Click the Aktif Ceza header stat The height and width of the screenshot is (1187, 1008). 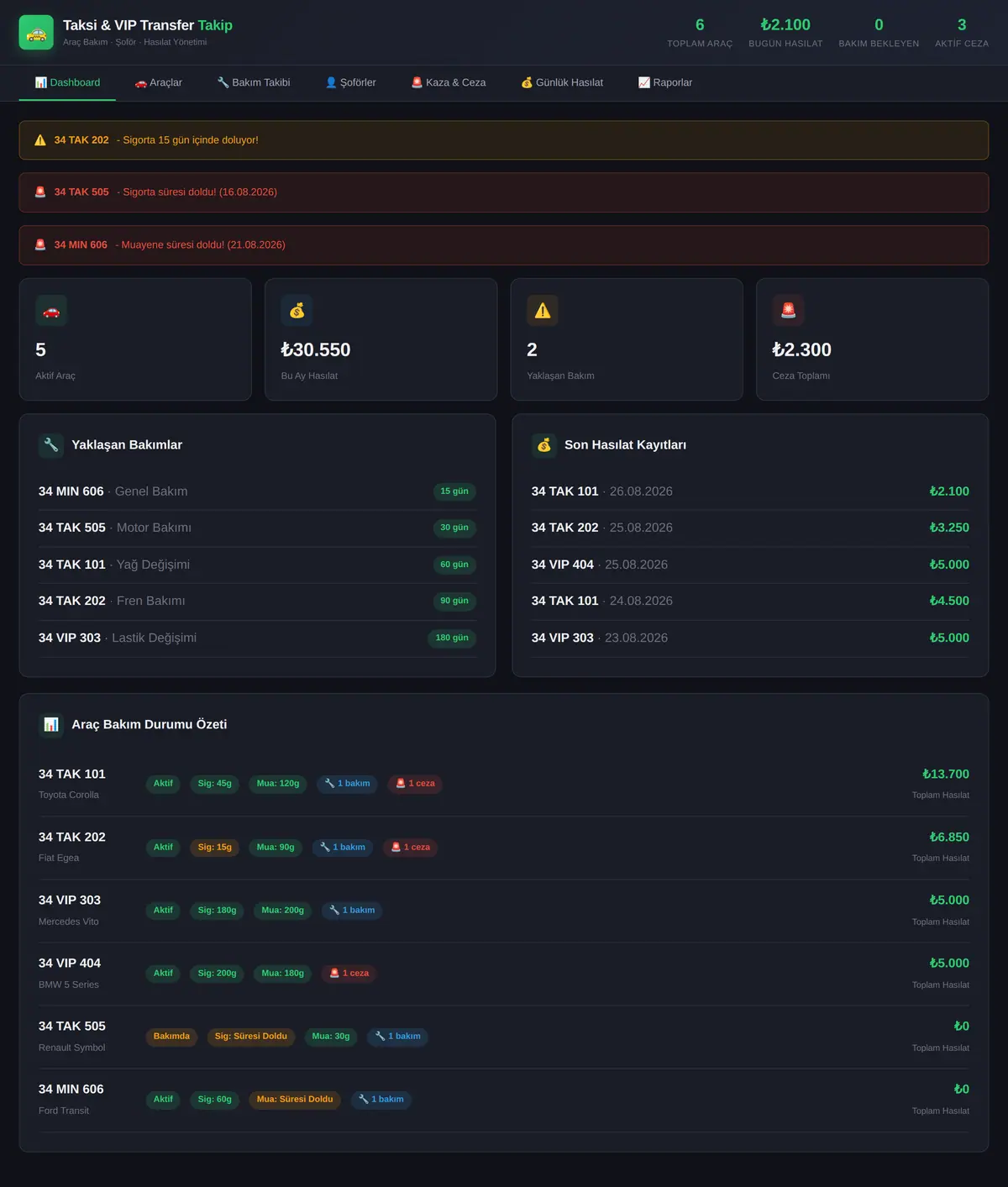click(x=962, y=33)
